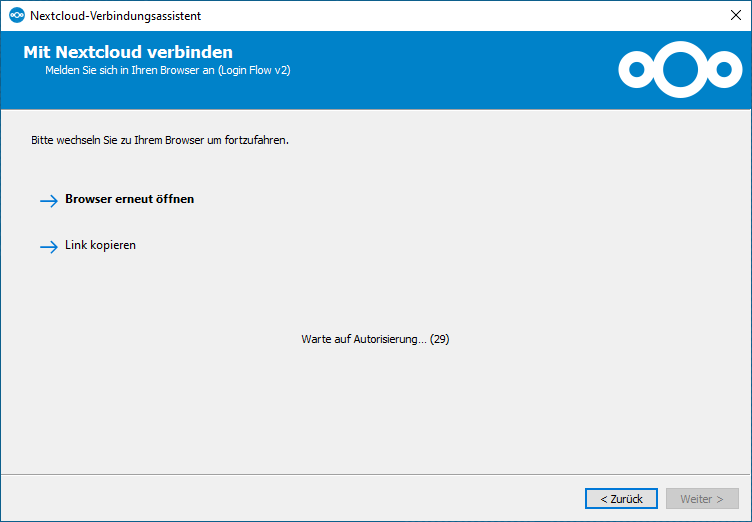Click the right small circle of Nextcloud logo
This screenshot has height=522, width=752.
coord(723,69)
